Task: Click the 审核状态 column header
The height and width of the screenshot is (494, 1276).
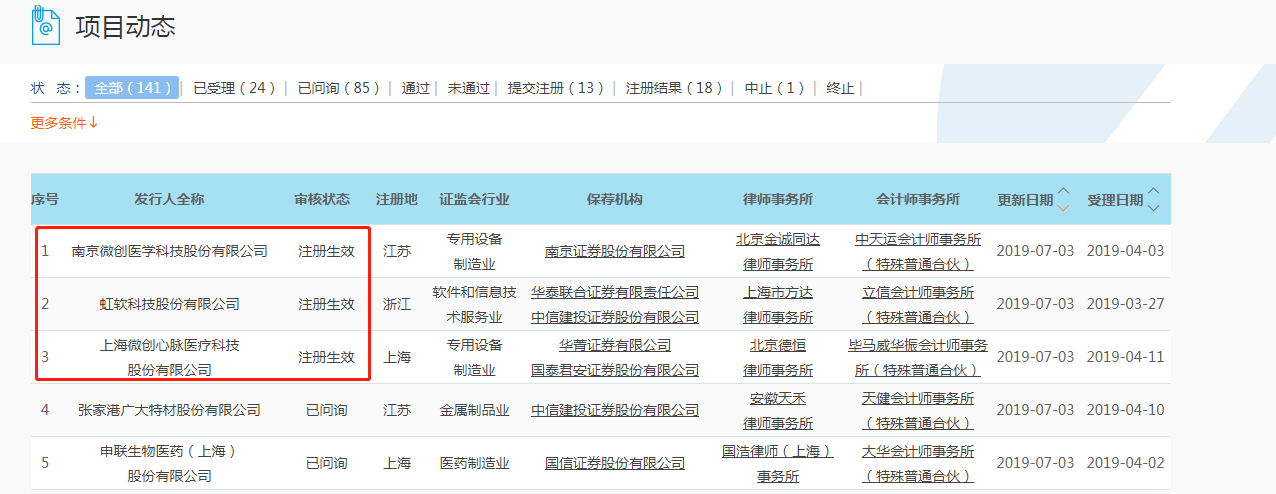Action: 323,199
